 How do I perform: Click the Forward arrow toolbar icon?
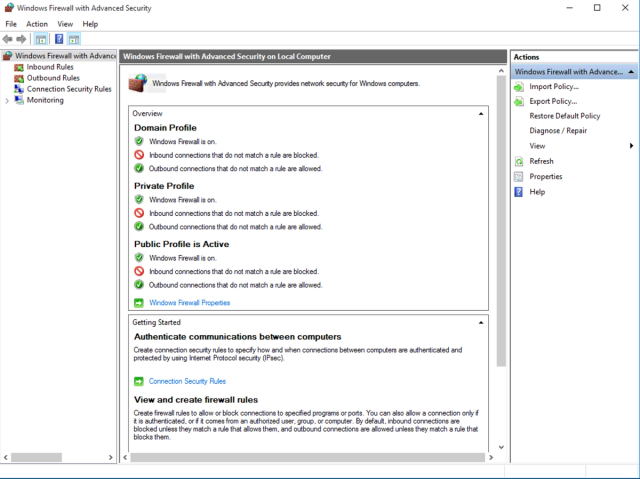tap(21, 39)
